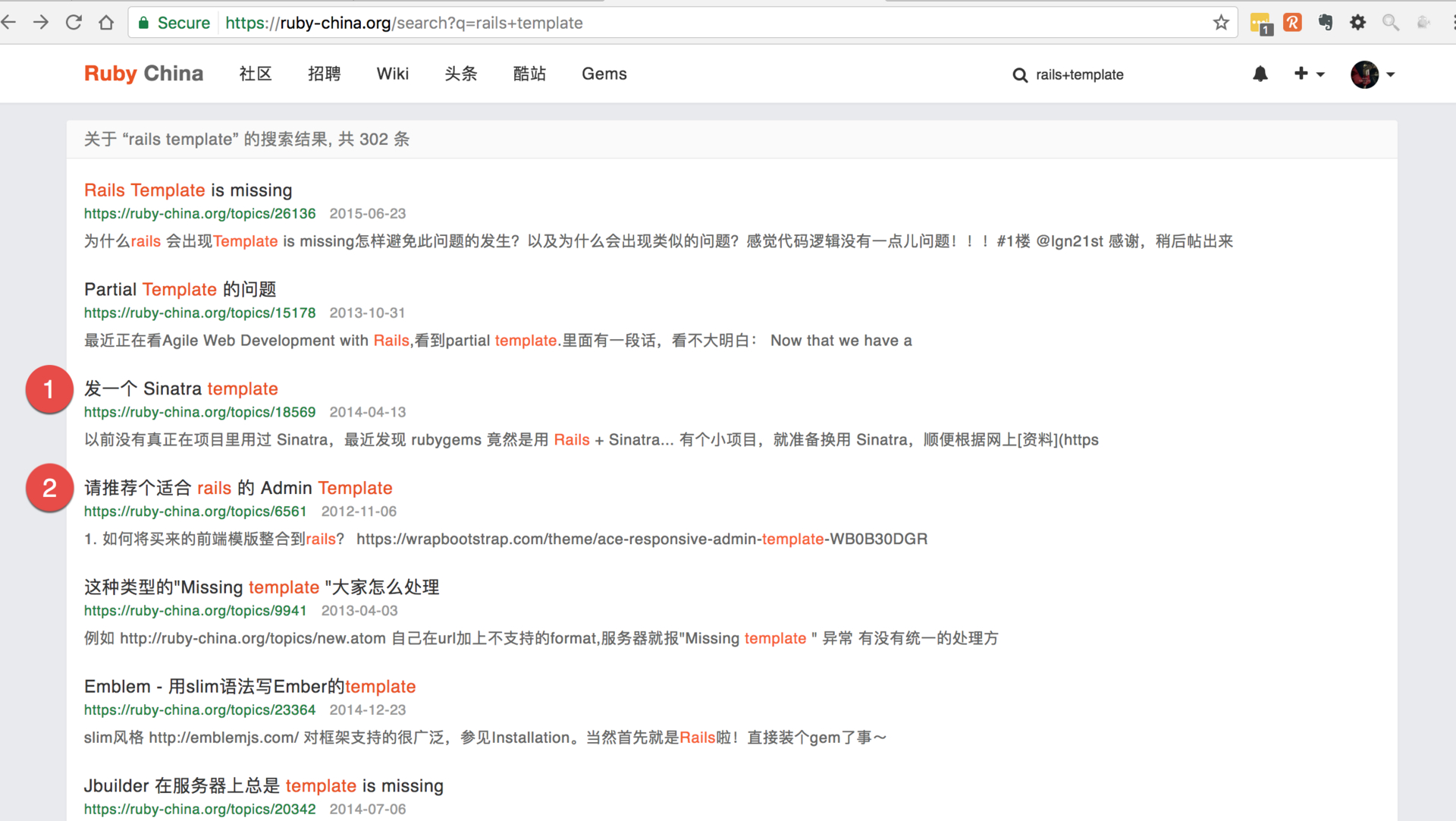Click the site search magnifier icon
The width and height of the screenshot is (1456, 821).
(x=1020, y=75)
